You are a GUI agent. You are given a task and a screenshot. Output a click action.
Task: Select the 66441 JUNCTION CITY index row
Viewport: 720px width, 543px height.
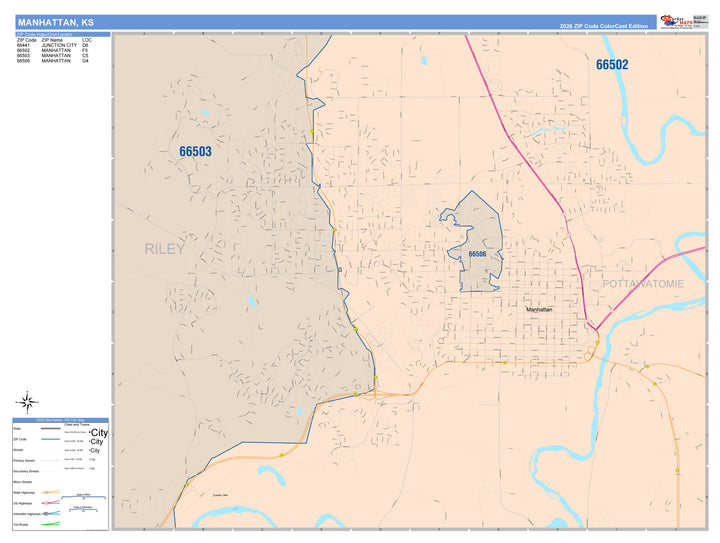point(53,45)
